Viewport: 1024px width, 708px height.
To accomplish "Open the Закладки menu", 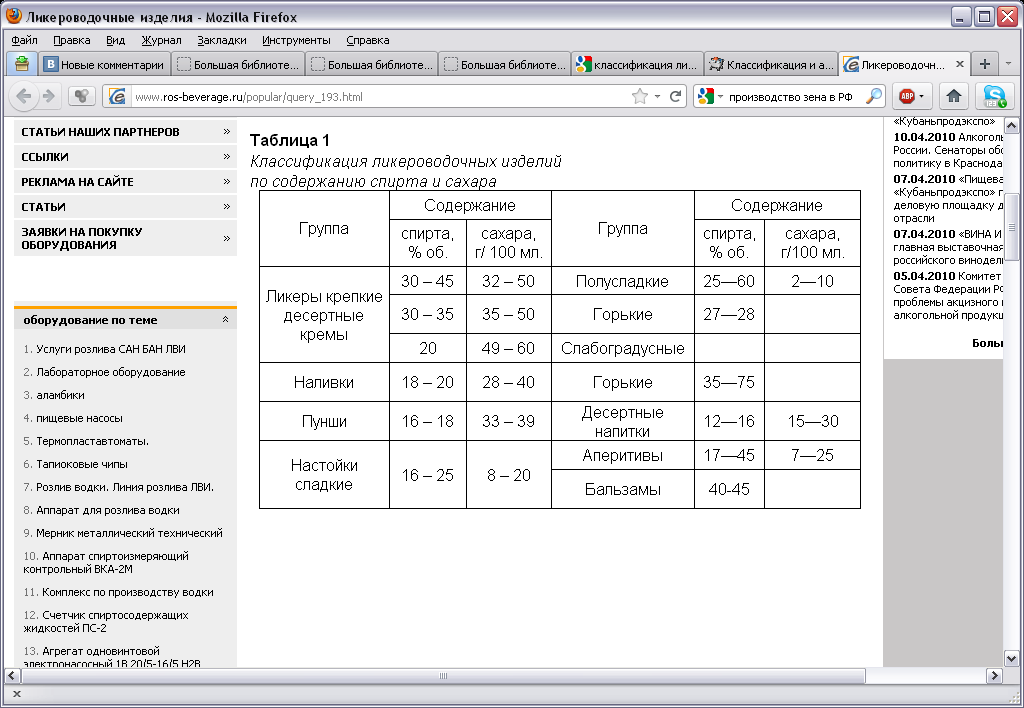I will pyautogui.click(x=222, y=40).
